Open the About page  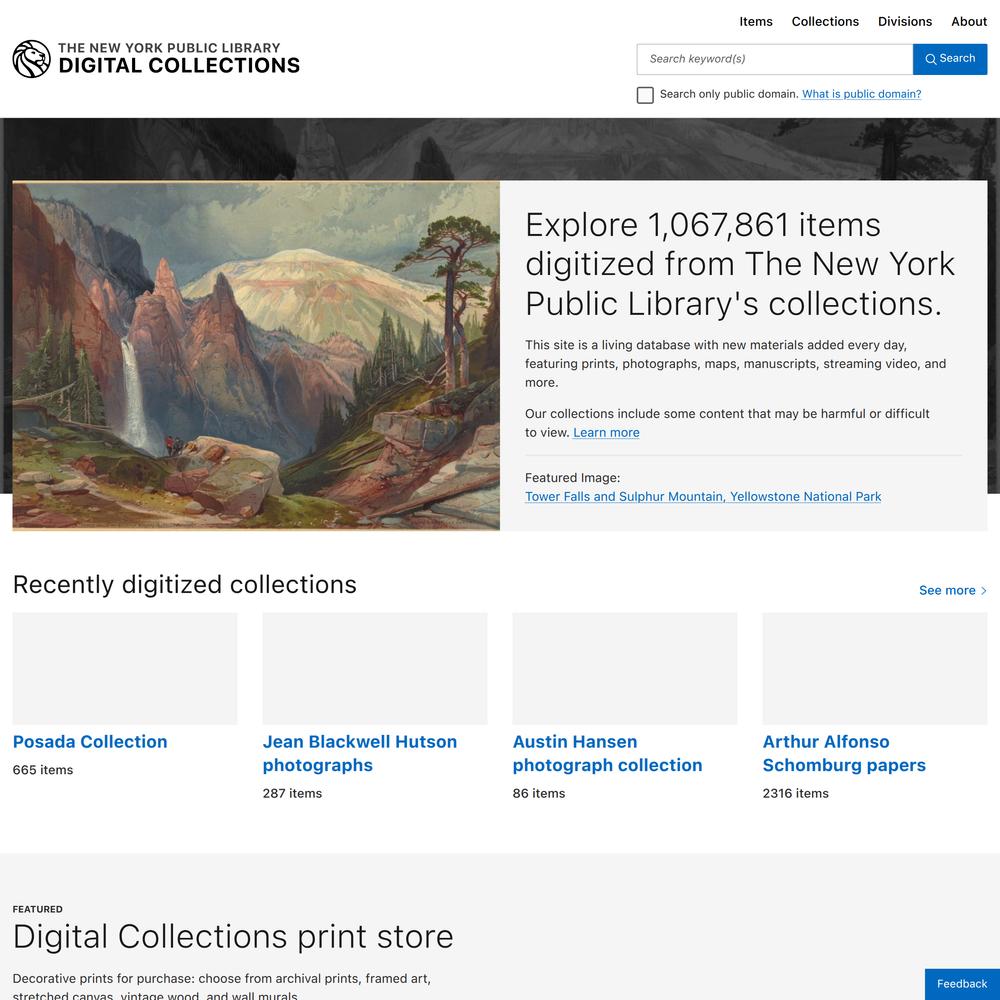(969, 22)
